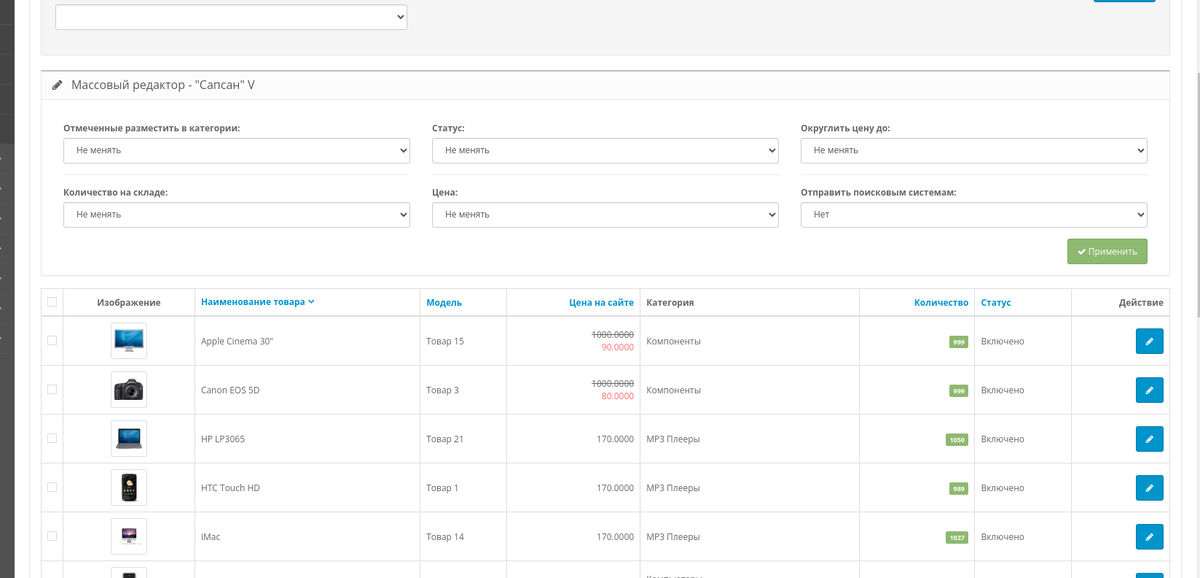Screen dimensions: 1200x578
Task: Open iMac thumbnail image
Action: click(129, 537)
